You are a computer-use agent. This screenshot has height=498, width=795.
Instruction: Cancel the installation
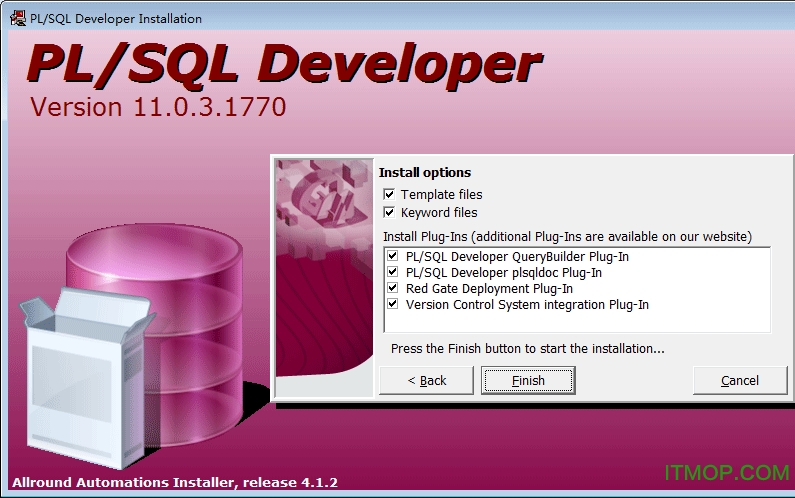point(740,380)
